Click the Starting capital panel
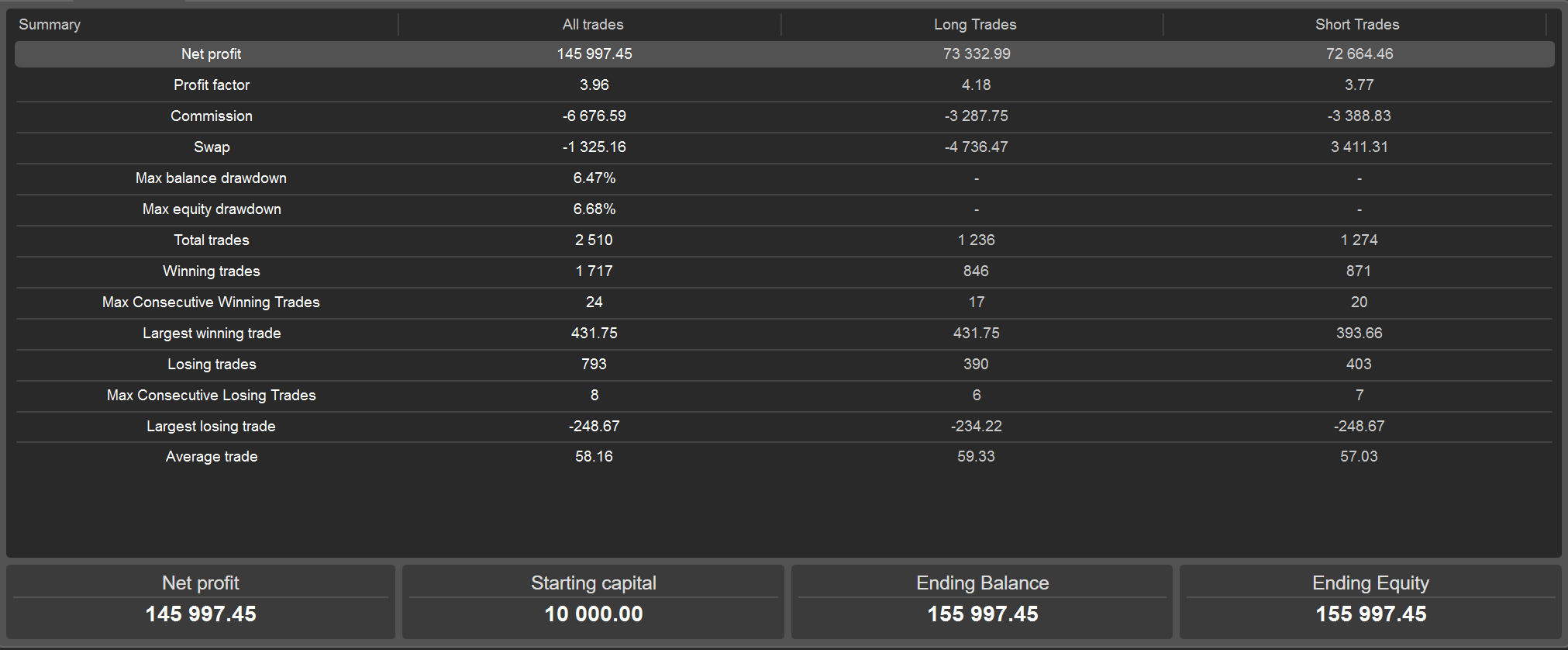Screen dimensions: 1568x650 coord(593,602)
